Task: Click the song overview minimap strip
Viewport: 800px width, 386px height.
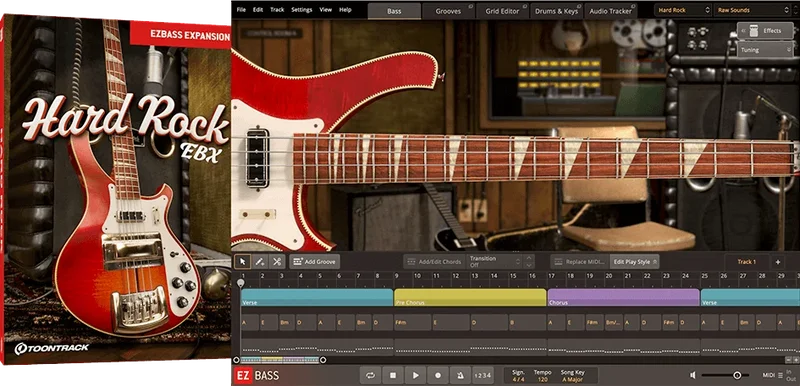Action: point(280,359)
